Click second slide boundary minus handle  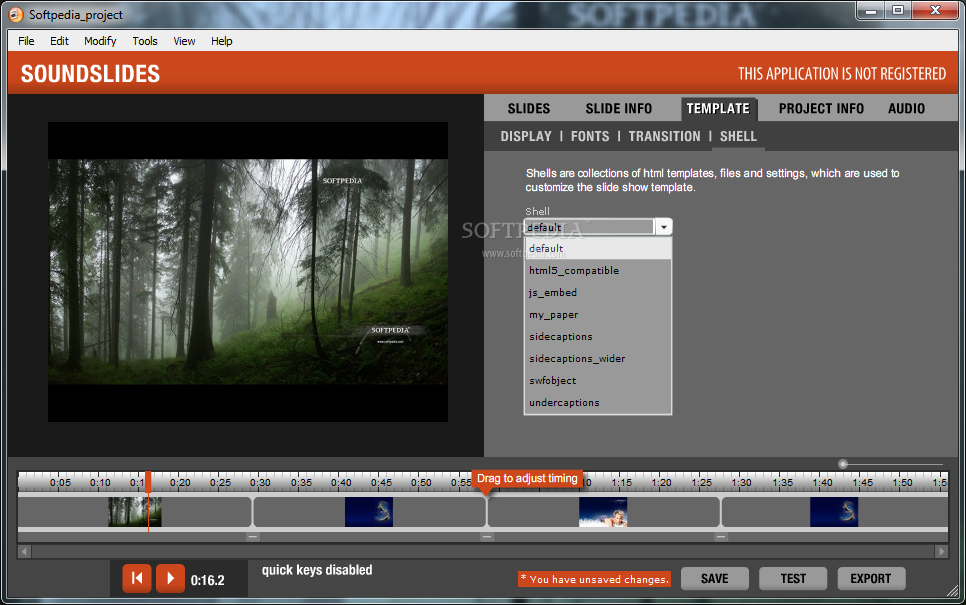coord(487,537)
